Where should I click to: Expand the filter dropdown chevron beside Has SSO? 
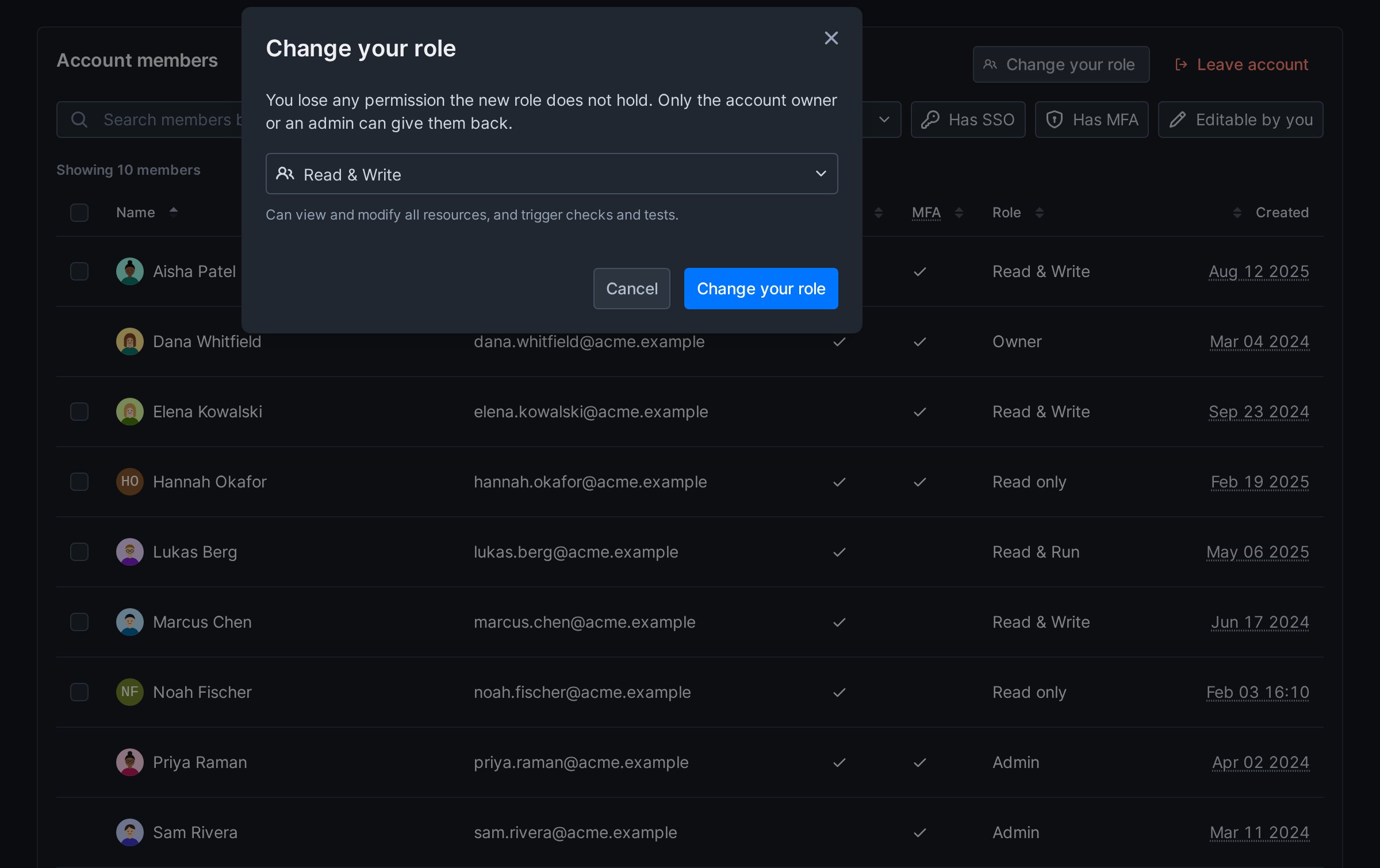[x=884, y=120]
